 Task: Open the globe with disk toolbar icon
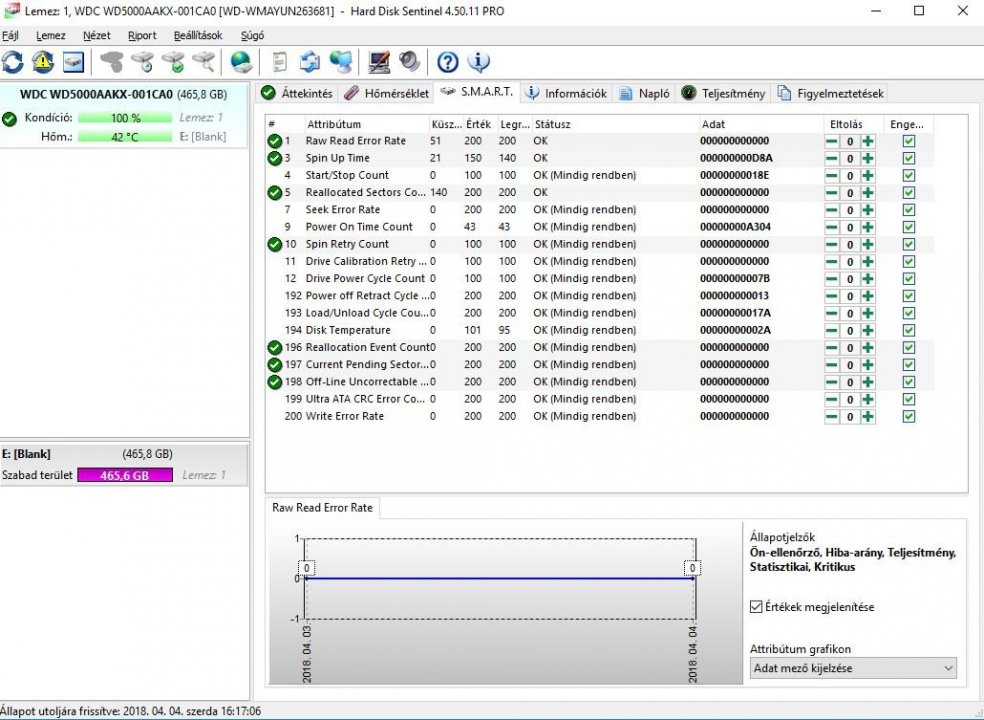pos(241,62)
